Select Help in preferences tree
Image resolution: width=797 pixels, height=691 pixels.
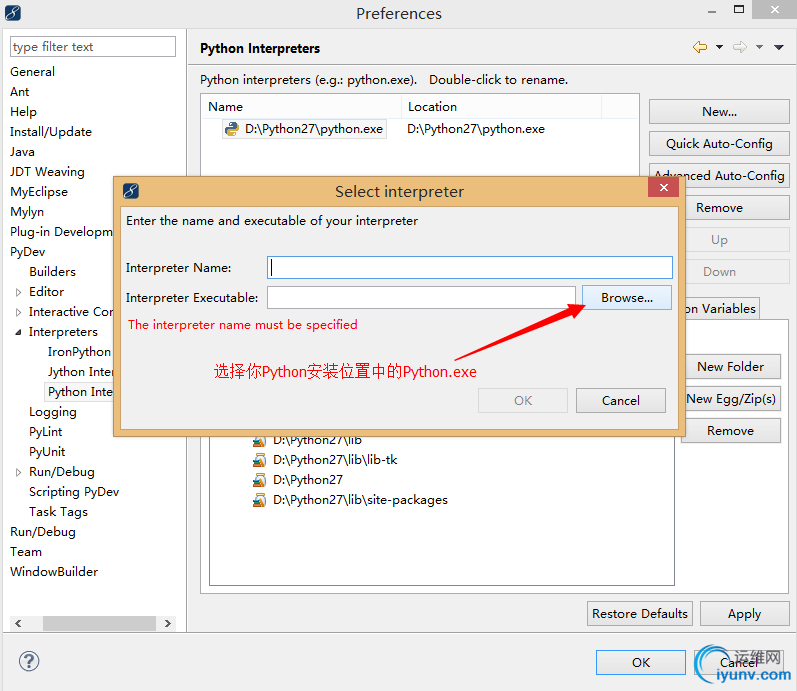23,112
